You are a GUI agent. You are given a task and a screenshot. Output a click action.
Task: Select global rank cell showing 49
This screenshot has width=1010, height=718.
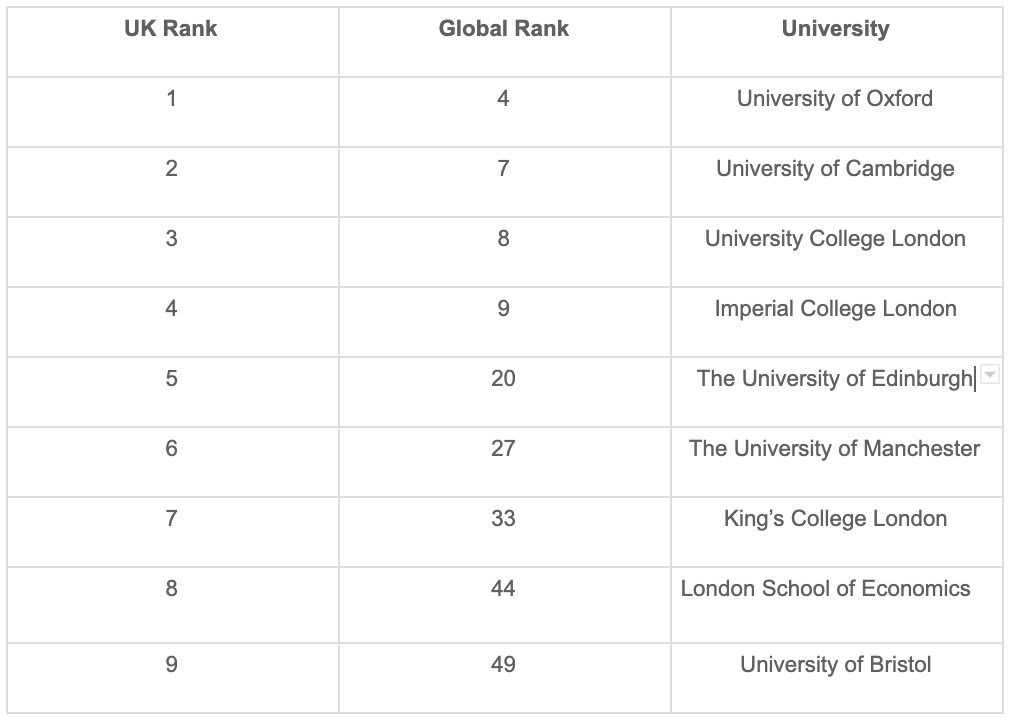coord(504,678)
